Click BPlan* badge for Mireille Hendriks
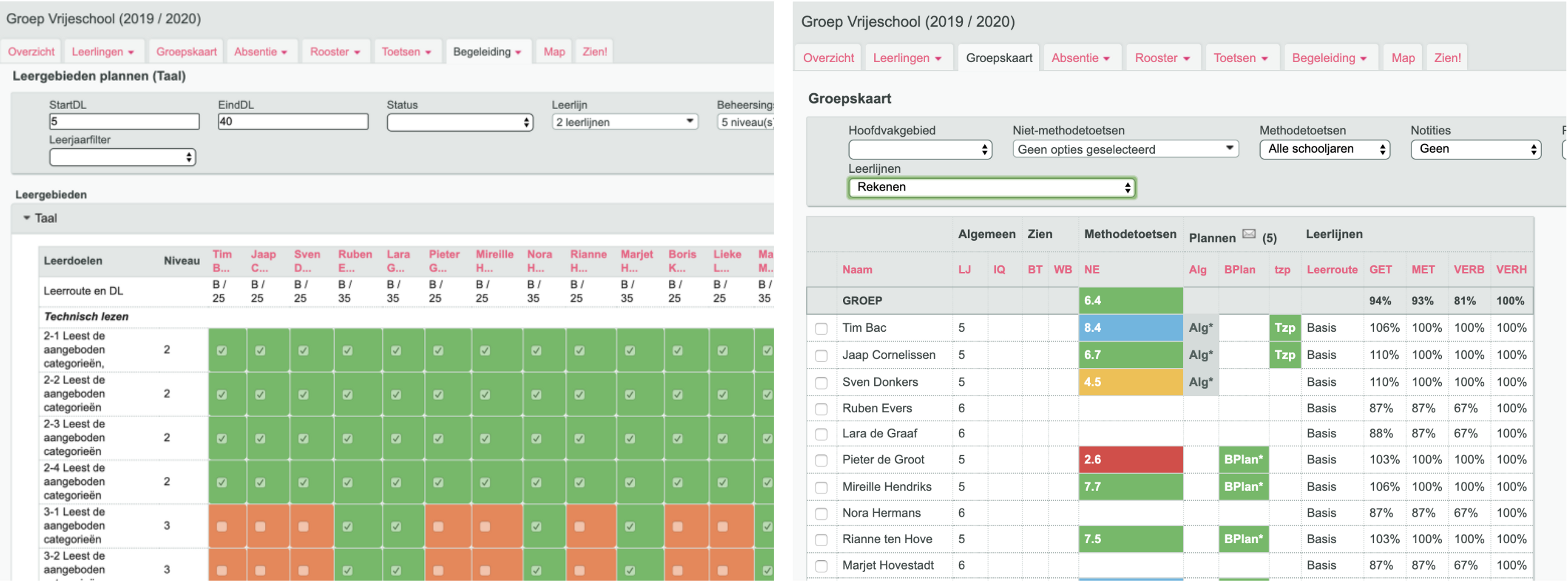Viewport: 1568px width, 581px height. [x=1243, y=487]
